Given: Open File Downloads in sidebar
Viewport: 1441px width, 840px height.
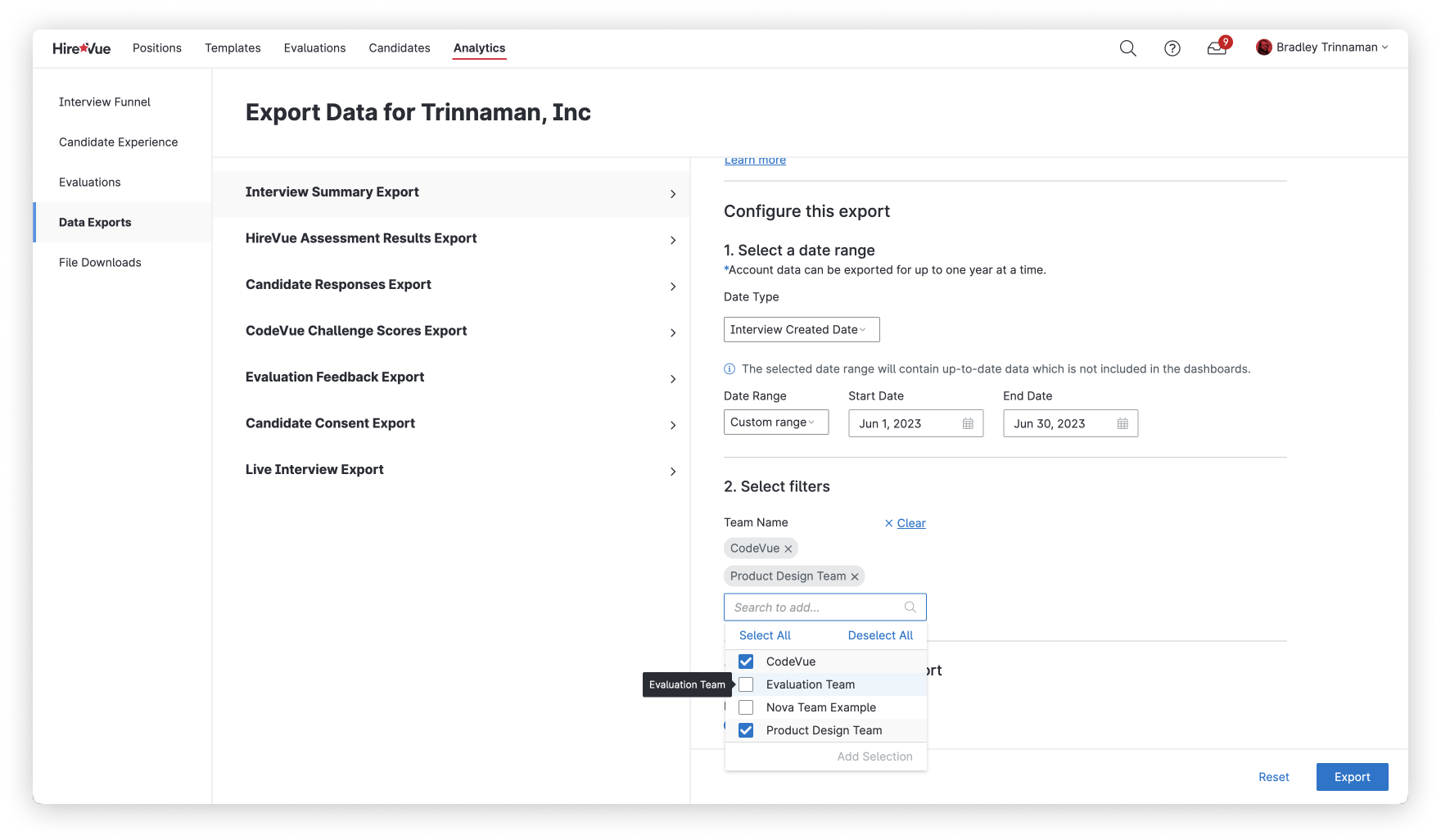Looking at the screenshot, I should [100, 263].
